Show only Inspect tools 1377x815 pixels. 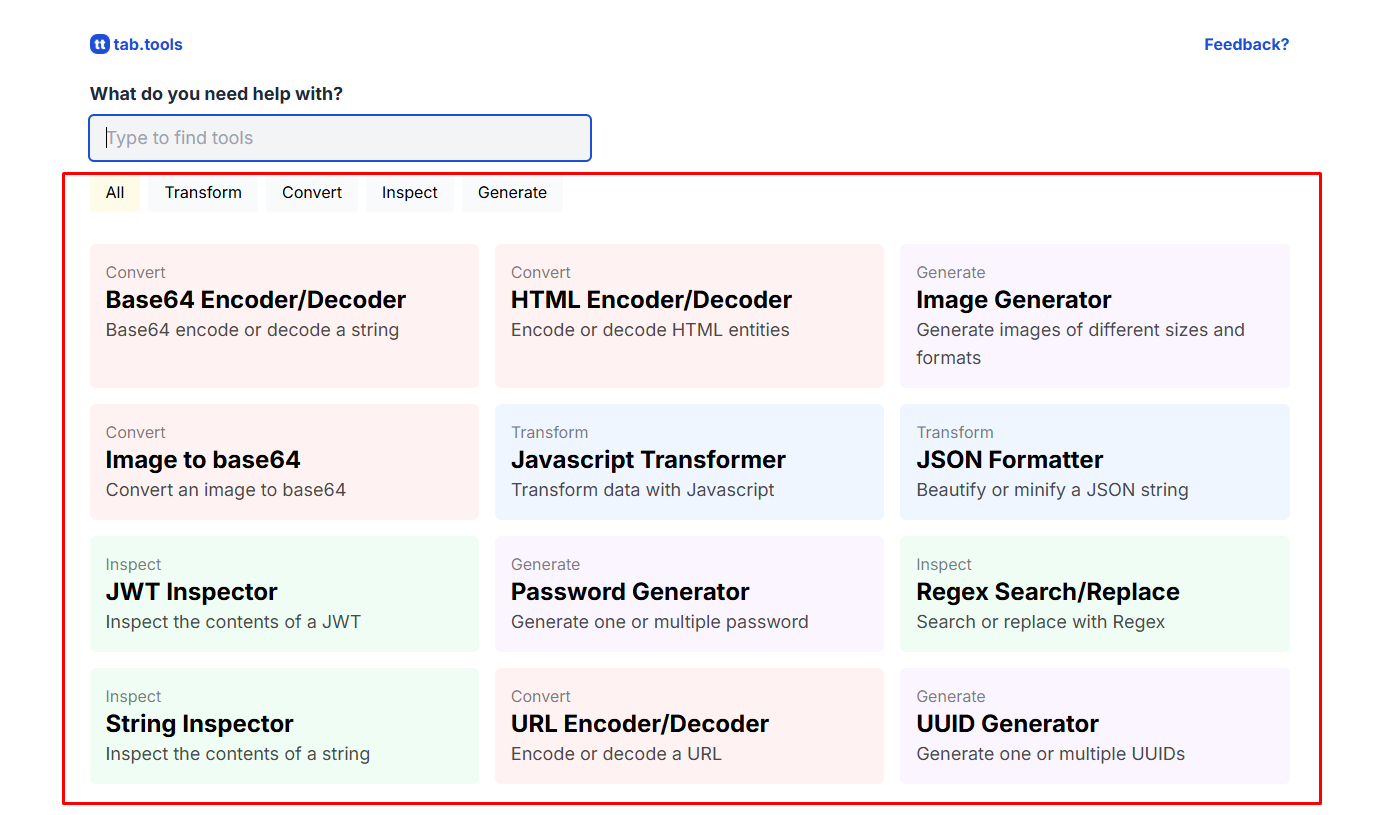point(410,193)
